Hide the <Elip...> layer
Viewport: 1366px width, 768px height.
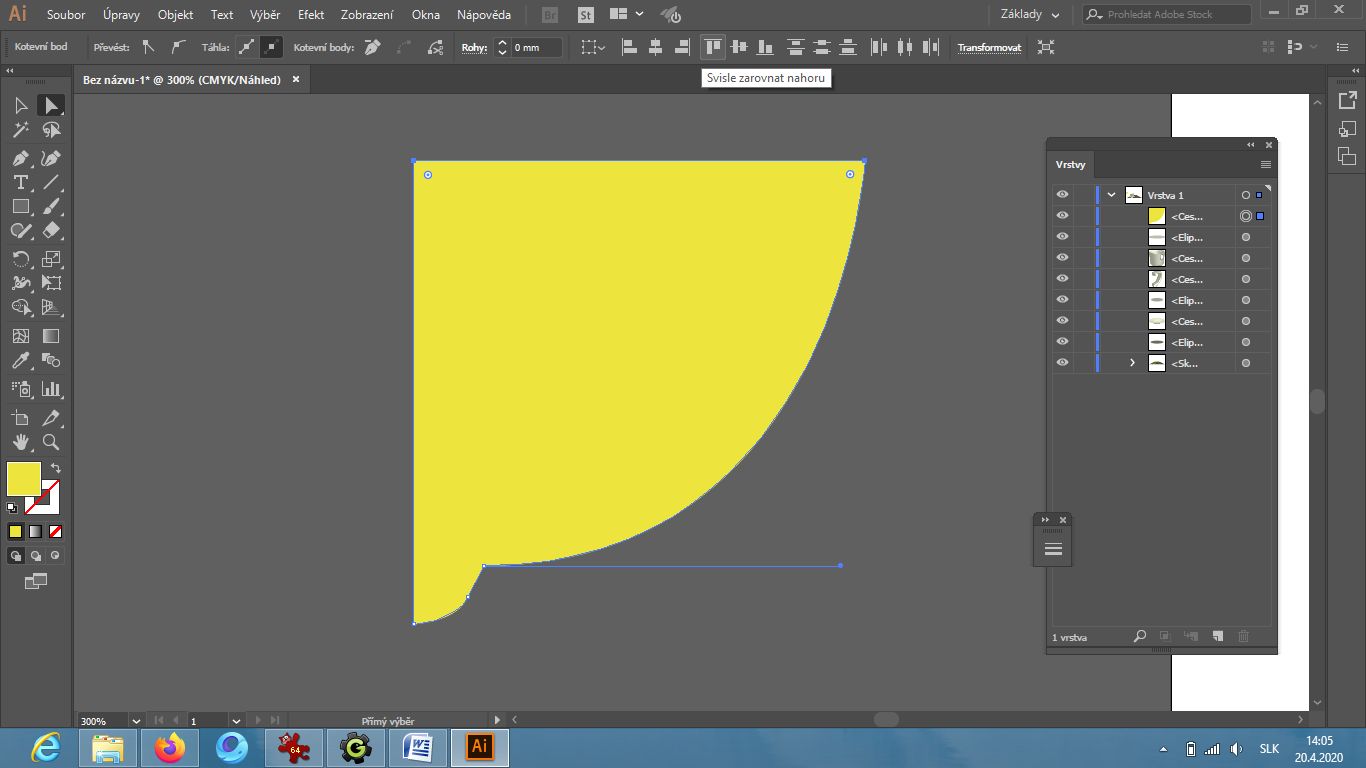[1062, 236]
